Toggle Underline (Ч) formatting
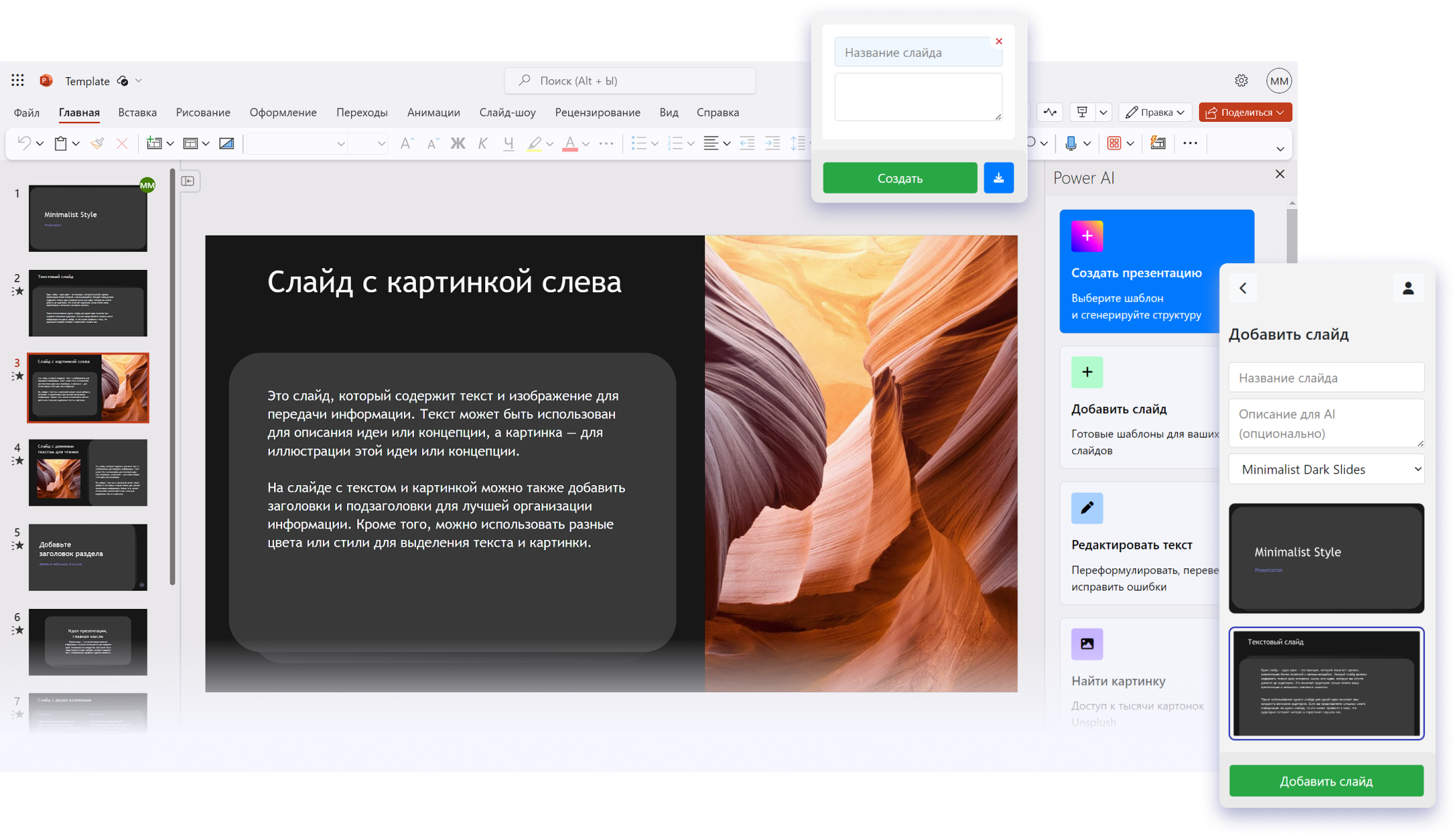The height and width of the screenshot is (837, 1456). [508, 143]
